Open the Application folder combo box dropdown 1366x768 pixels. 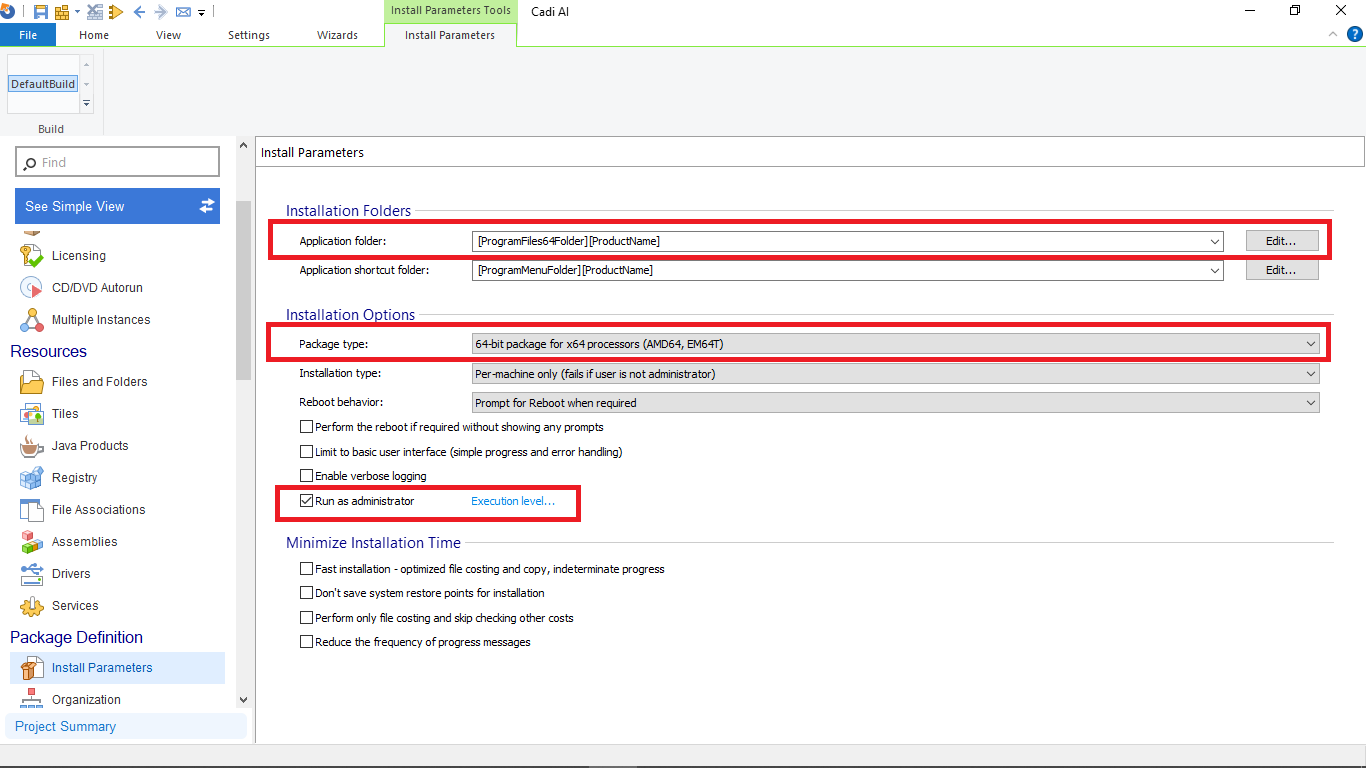pos(1215,241)
